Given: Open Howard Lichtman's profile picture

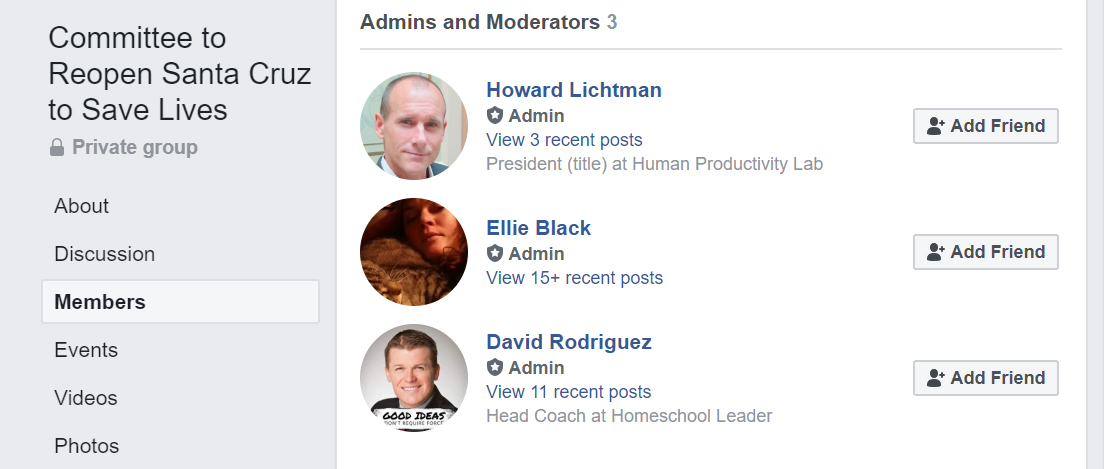Looking at the screenshot, I should (414, 126).
